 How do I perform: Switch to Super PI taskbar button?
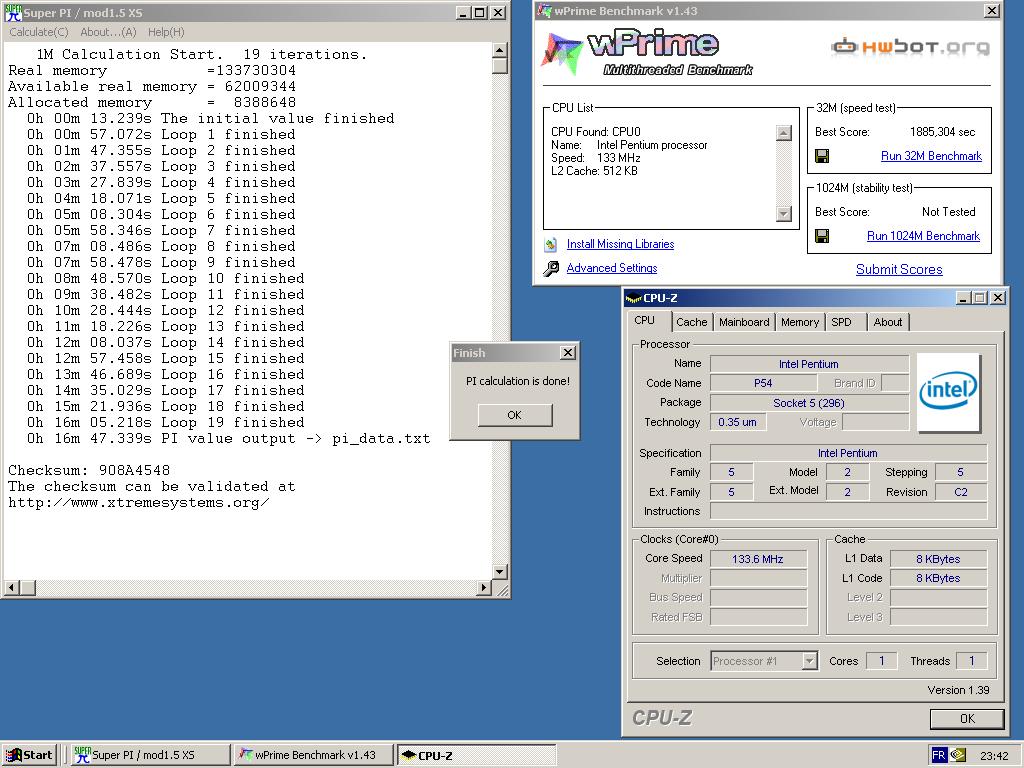(149, 755)
